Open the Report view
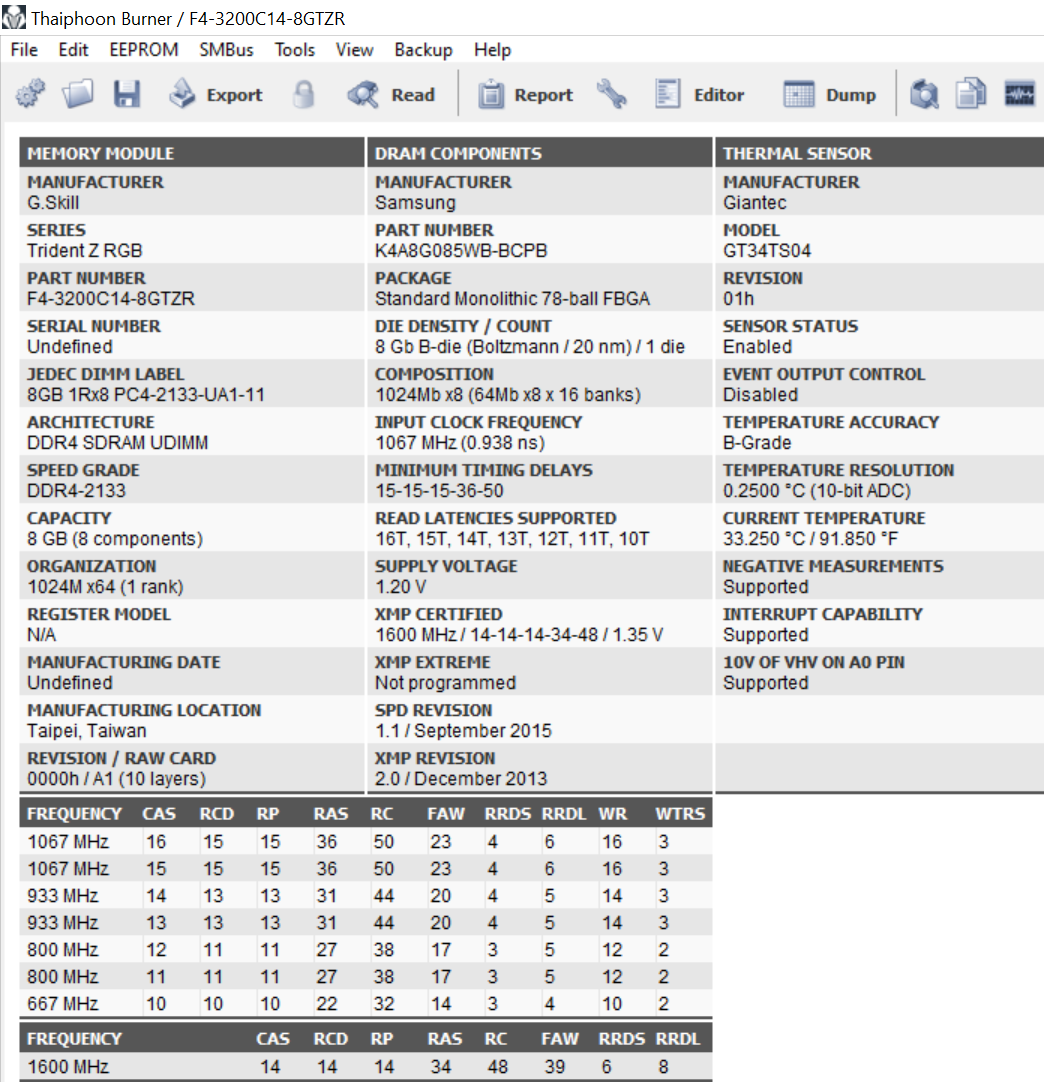The image size is (1044, 1082). (525, 95)
